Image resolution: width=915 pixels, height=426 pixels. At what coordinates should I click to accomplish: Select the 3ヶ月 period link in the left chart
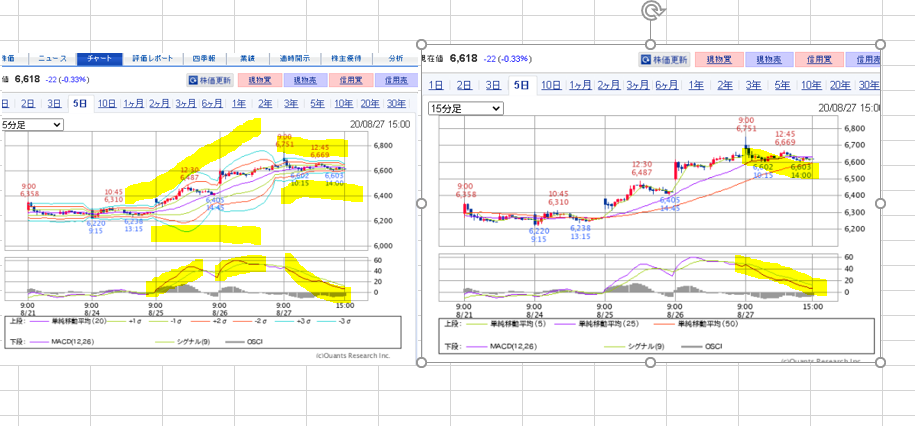pyautogui.click(x=185, y=103)
